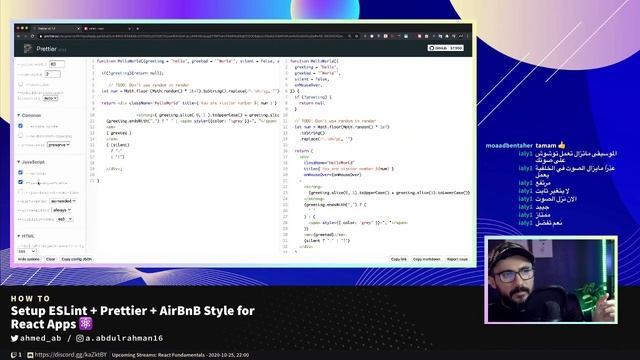
Task: Uncheck the --single-quote checkbox
Action: click(x=20, y=126)
